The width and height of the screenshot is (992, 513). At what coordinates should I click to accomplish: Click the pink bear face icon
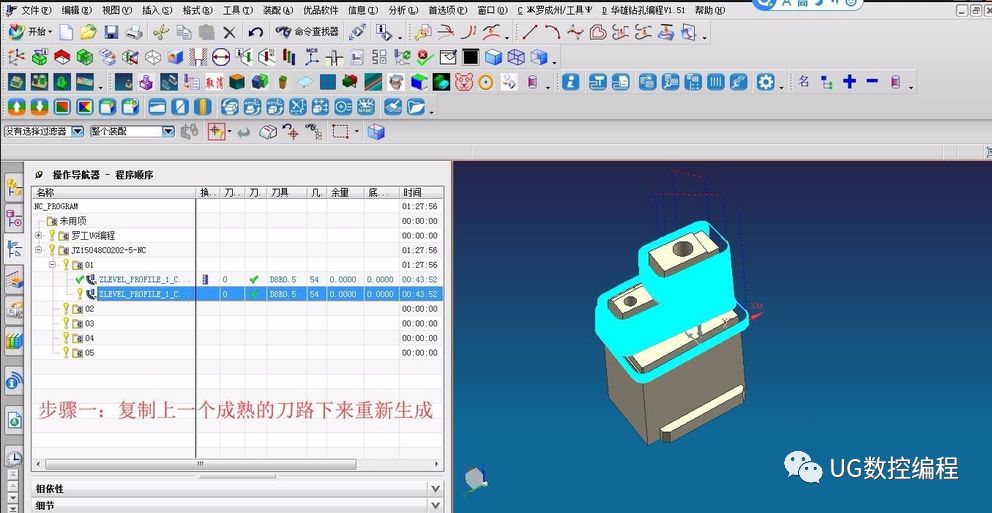tap(464, 82)
